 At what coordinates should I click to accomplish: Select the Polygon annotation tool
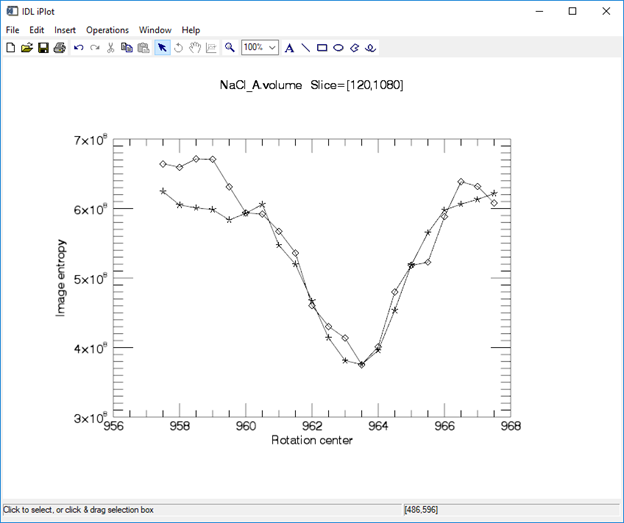[x=354, y=48]
